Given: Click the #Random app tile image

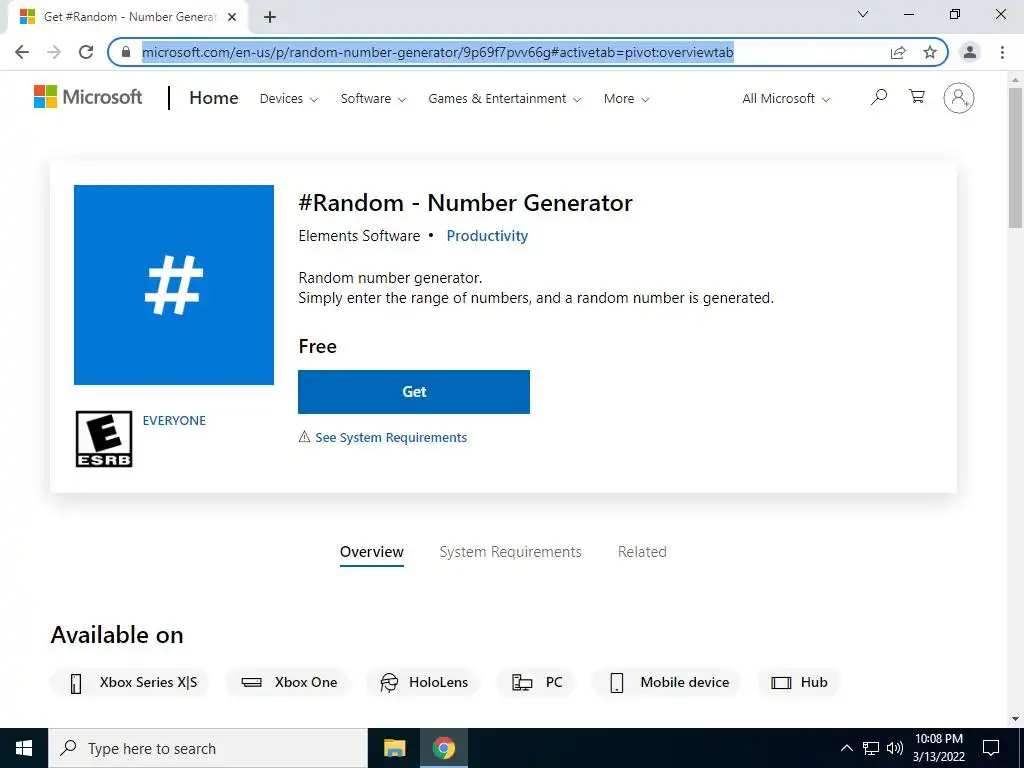Looking at the screenshot, I should (174, 285).
